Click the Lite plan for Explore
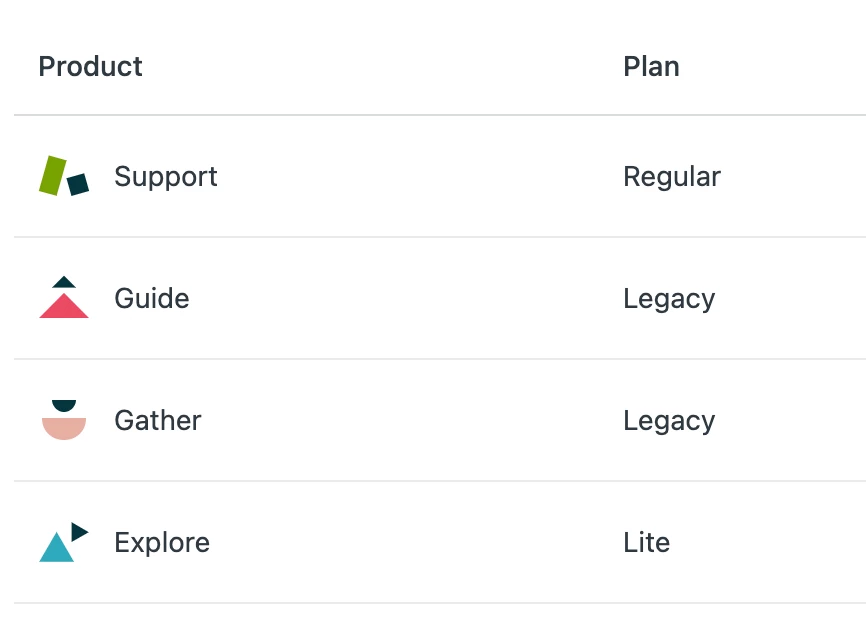This screenshot has width=866, height=638. pyautogui.click(x=647, y=542)
